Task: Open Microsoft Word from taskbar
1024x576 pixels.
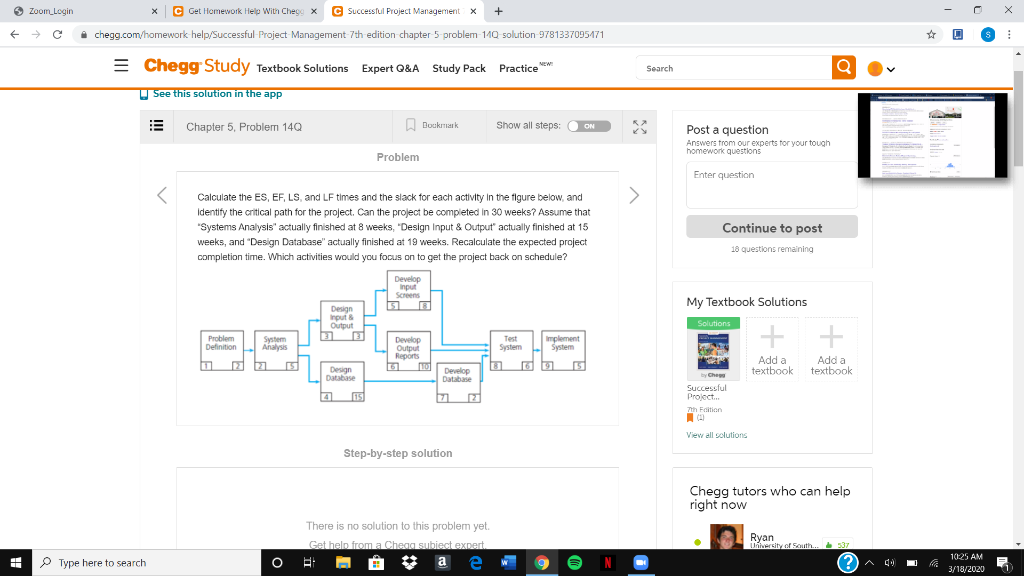Action: (508, 562)
